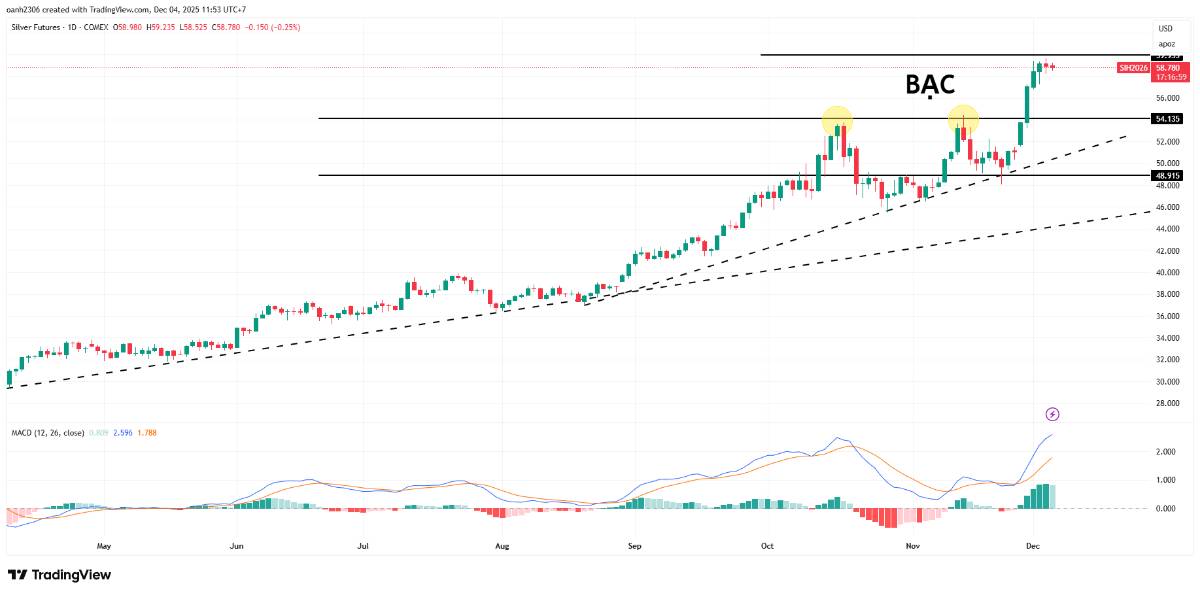Expand the MACD (12, 26, close) indicator legend
1200x594 pixels.
tap(47, 432)
